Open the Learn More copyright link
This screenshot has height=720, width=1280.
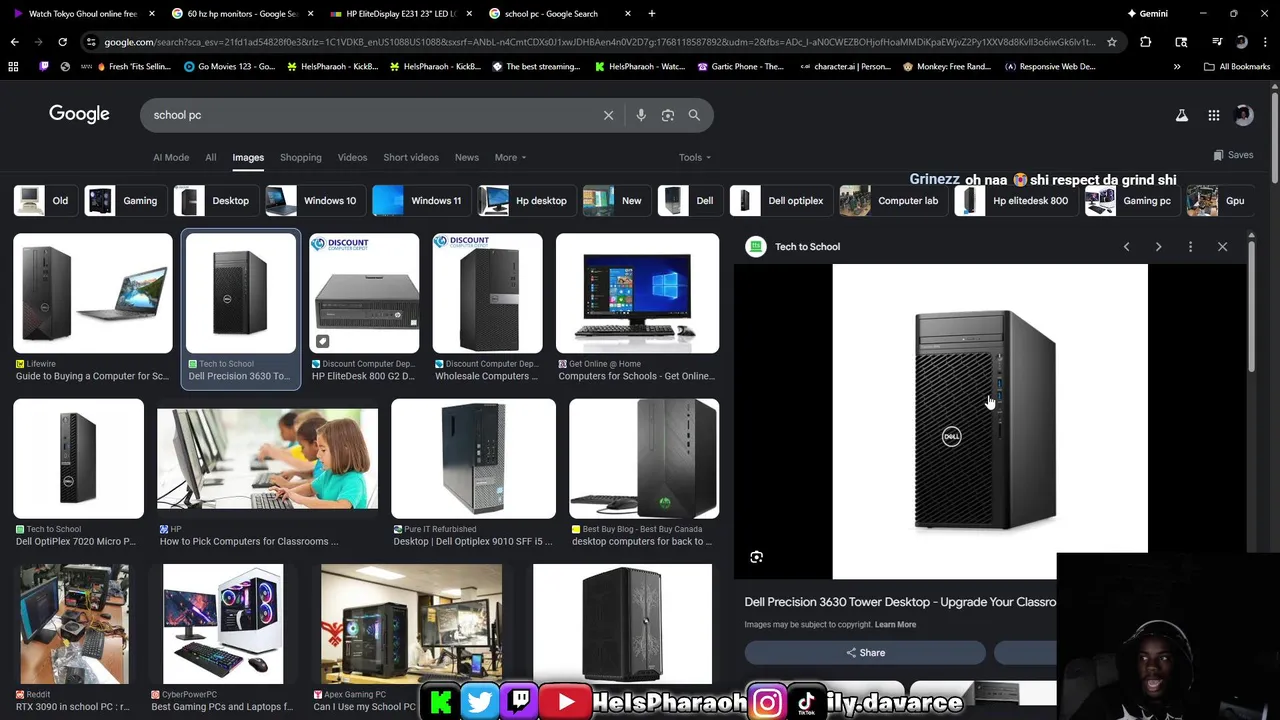pos(895,625)
